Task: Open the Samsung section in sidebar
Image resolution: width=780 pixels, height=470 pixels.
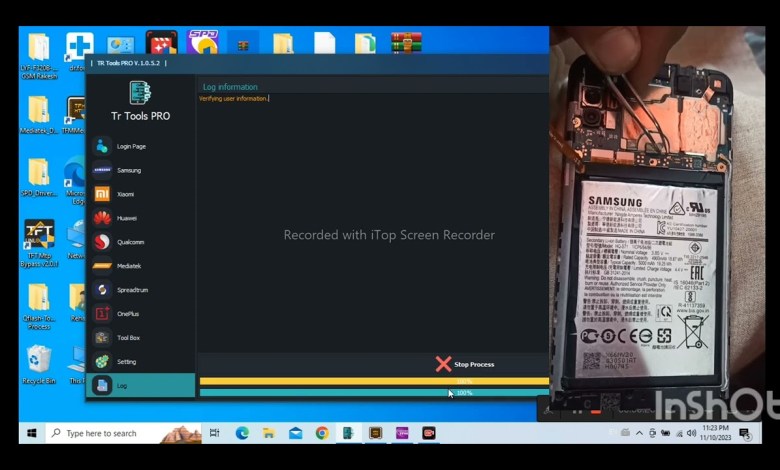Action: point(128,170)
